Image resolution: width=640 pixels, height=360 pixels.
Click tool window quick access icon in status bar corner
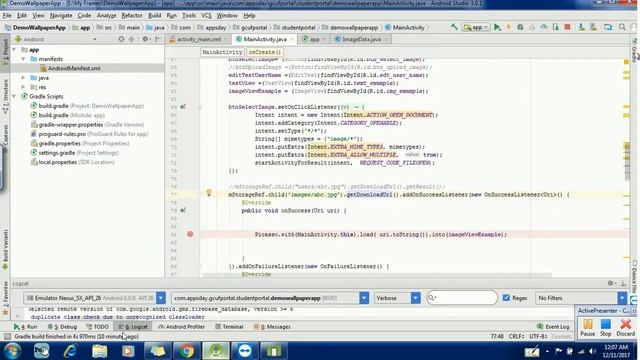(x=7, y=336)
